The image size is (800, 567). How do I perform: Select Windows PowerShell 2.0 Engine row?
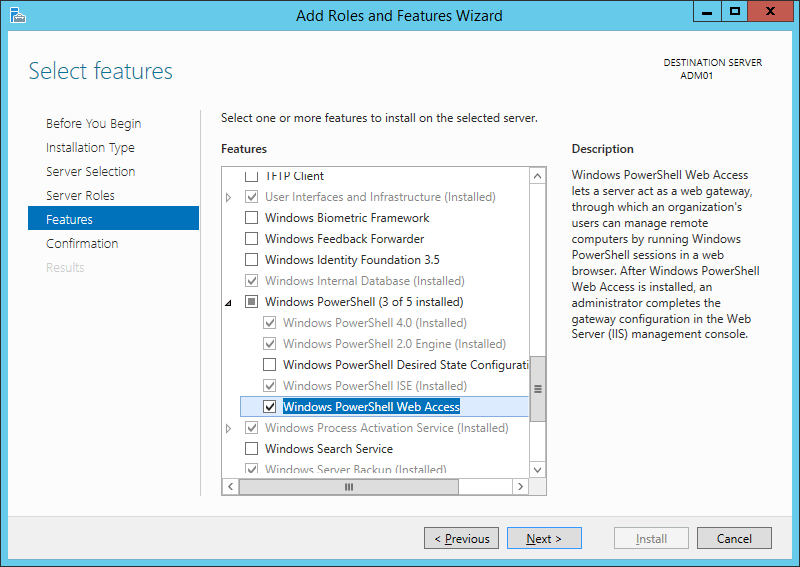394,344
